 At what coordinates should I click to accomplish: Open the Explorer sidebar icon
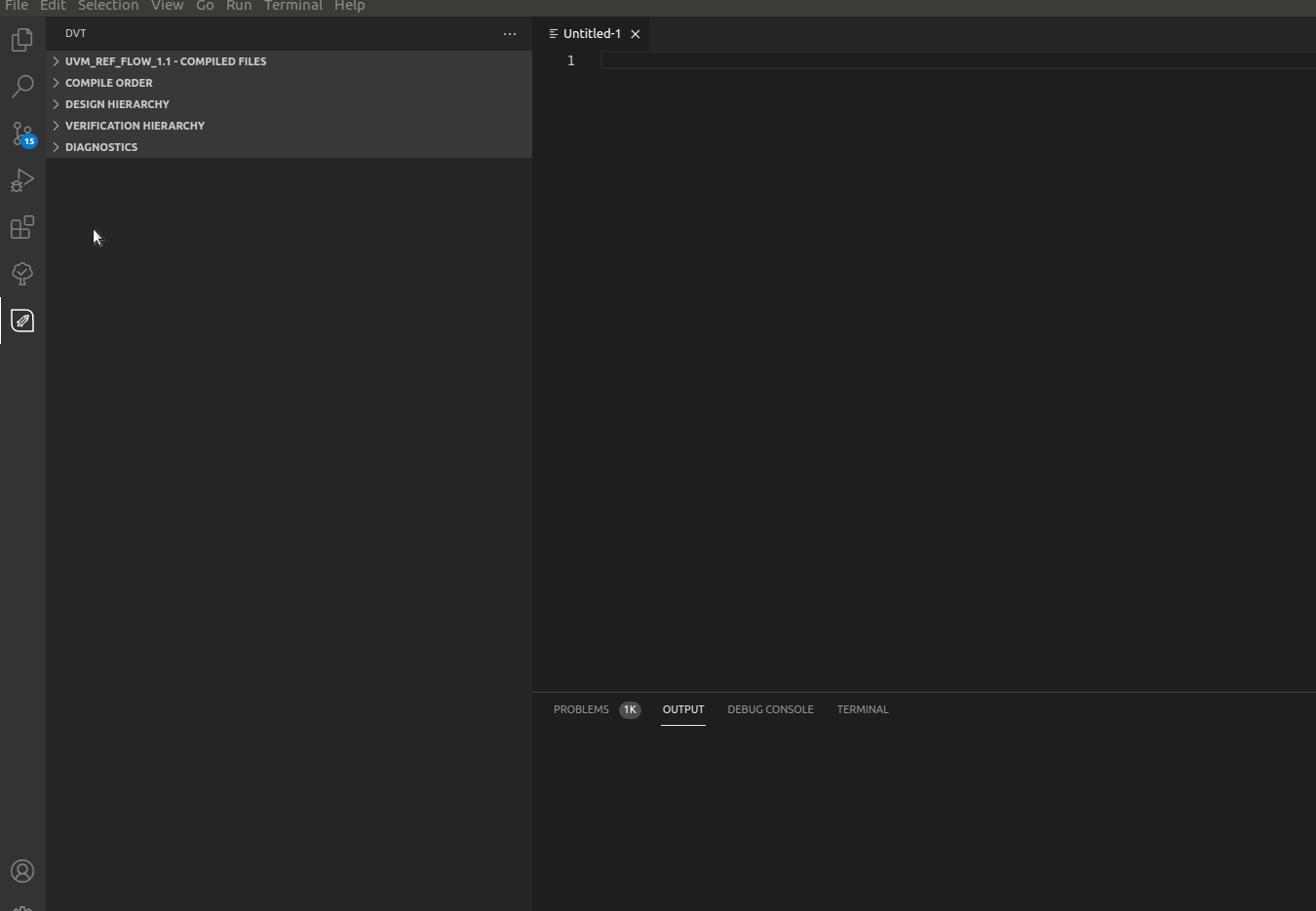[21, 39]
